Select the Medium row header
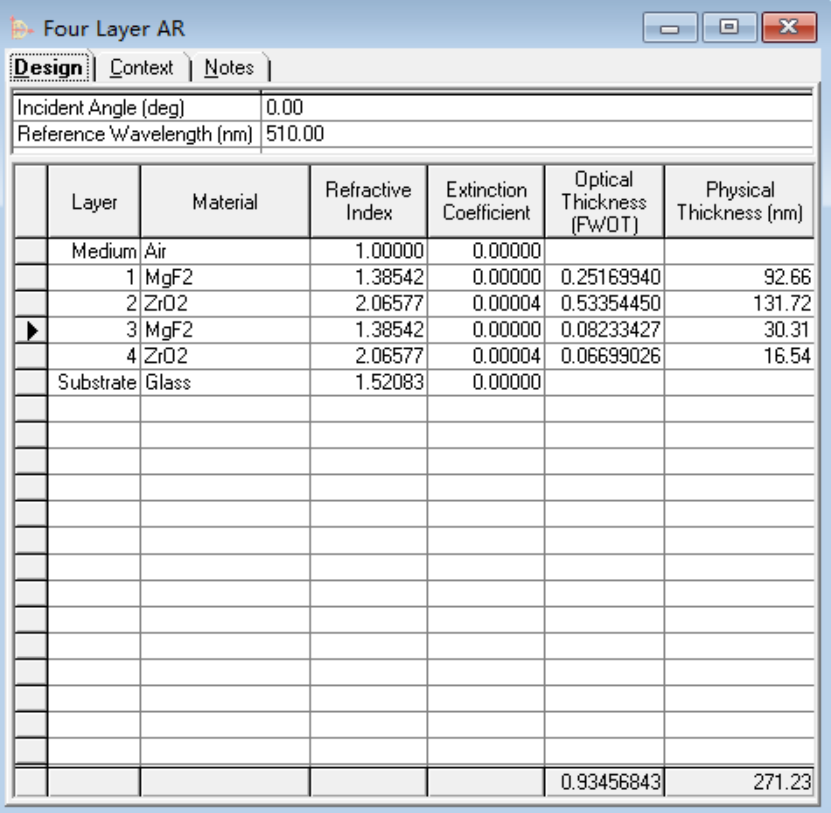Viewport: 831px width, 813px height. 31,251
